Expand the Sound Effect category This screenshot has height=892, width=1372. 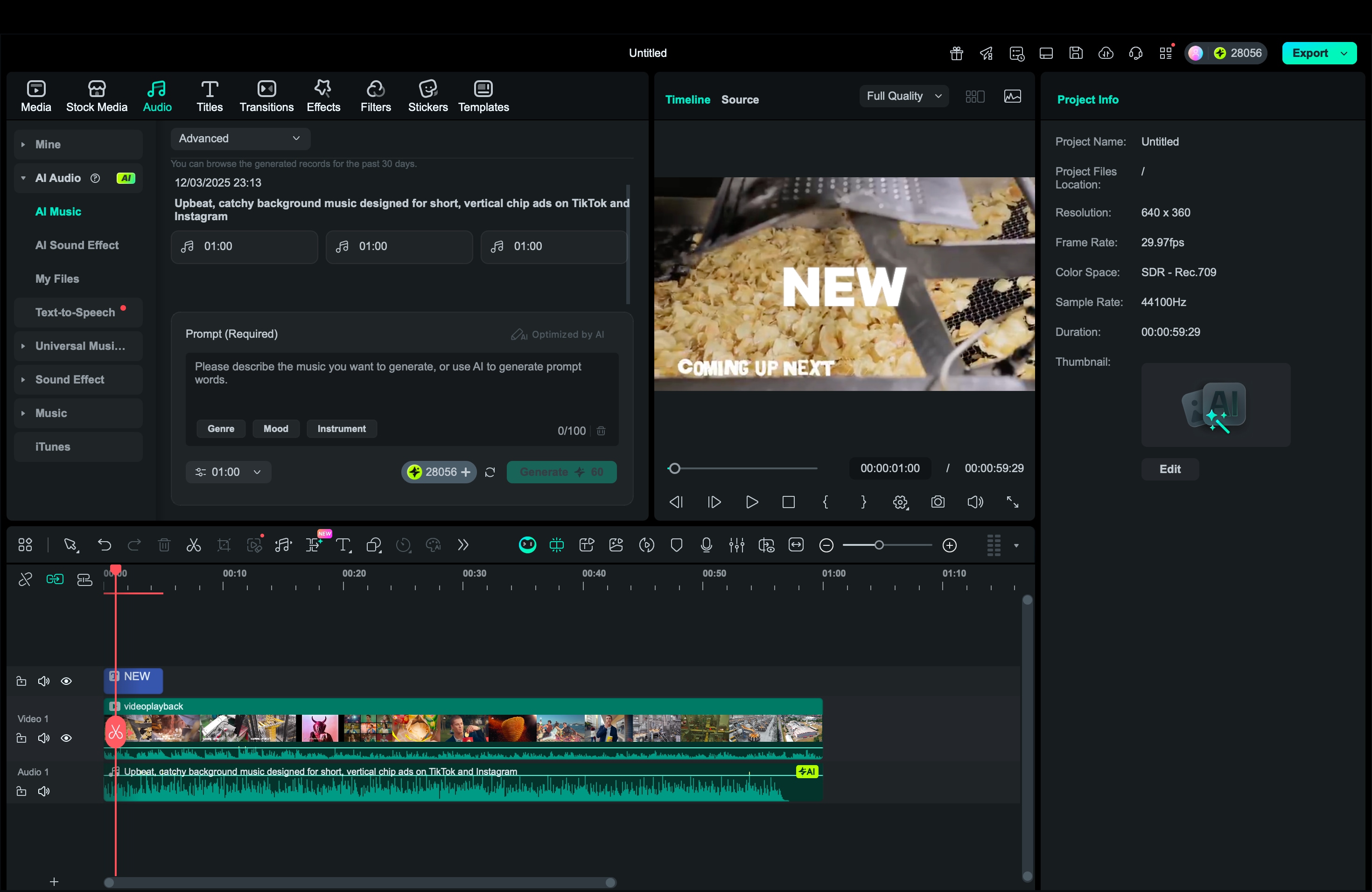pyautogui.click(x=70, y=379)
